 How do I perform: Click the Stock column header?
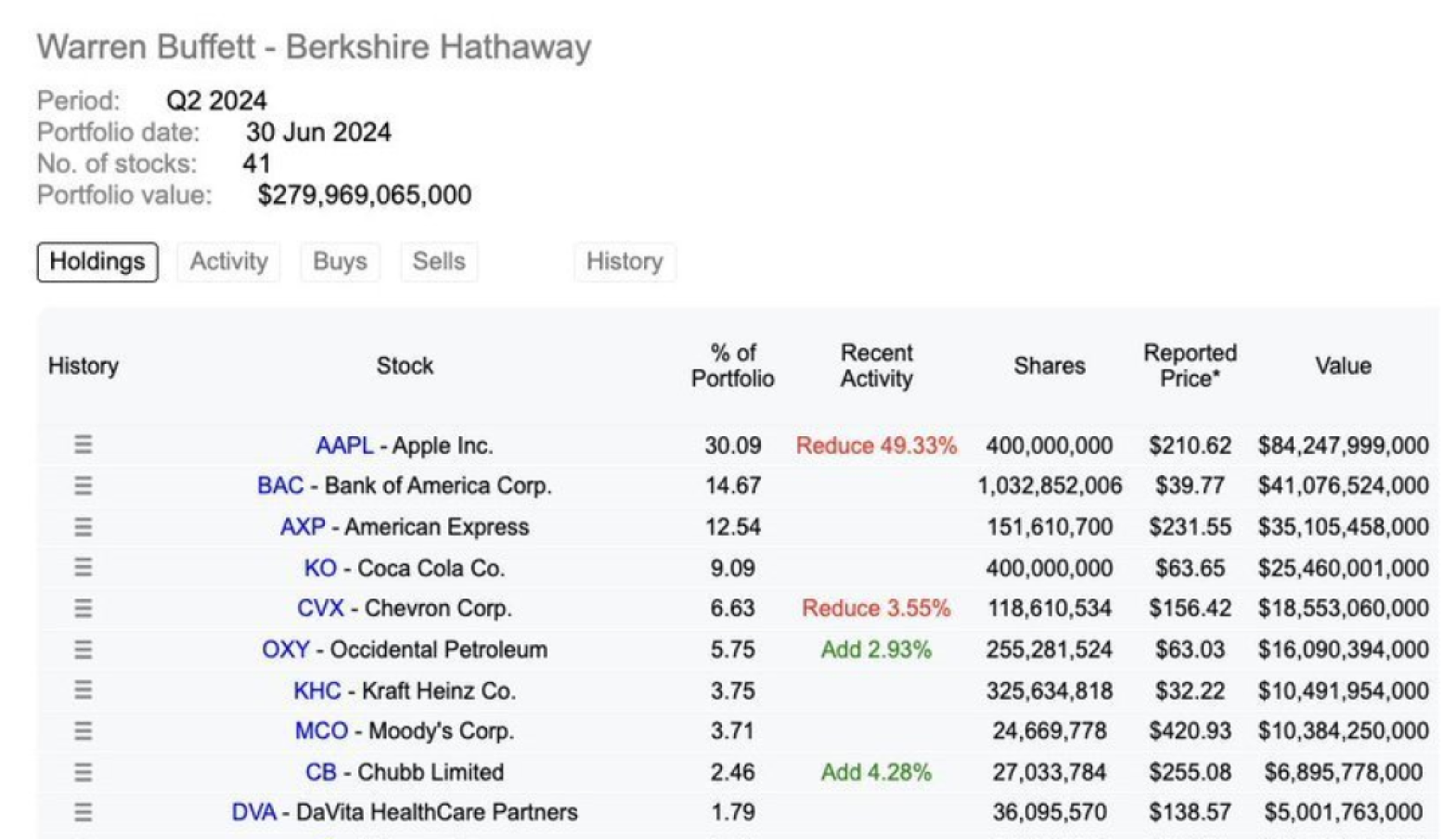point(405,366)
